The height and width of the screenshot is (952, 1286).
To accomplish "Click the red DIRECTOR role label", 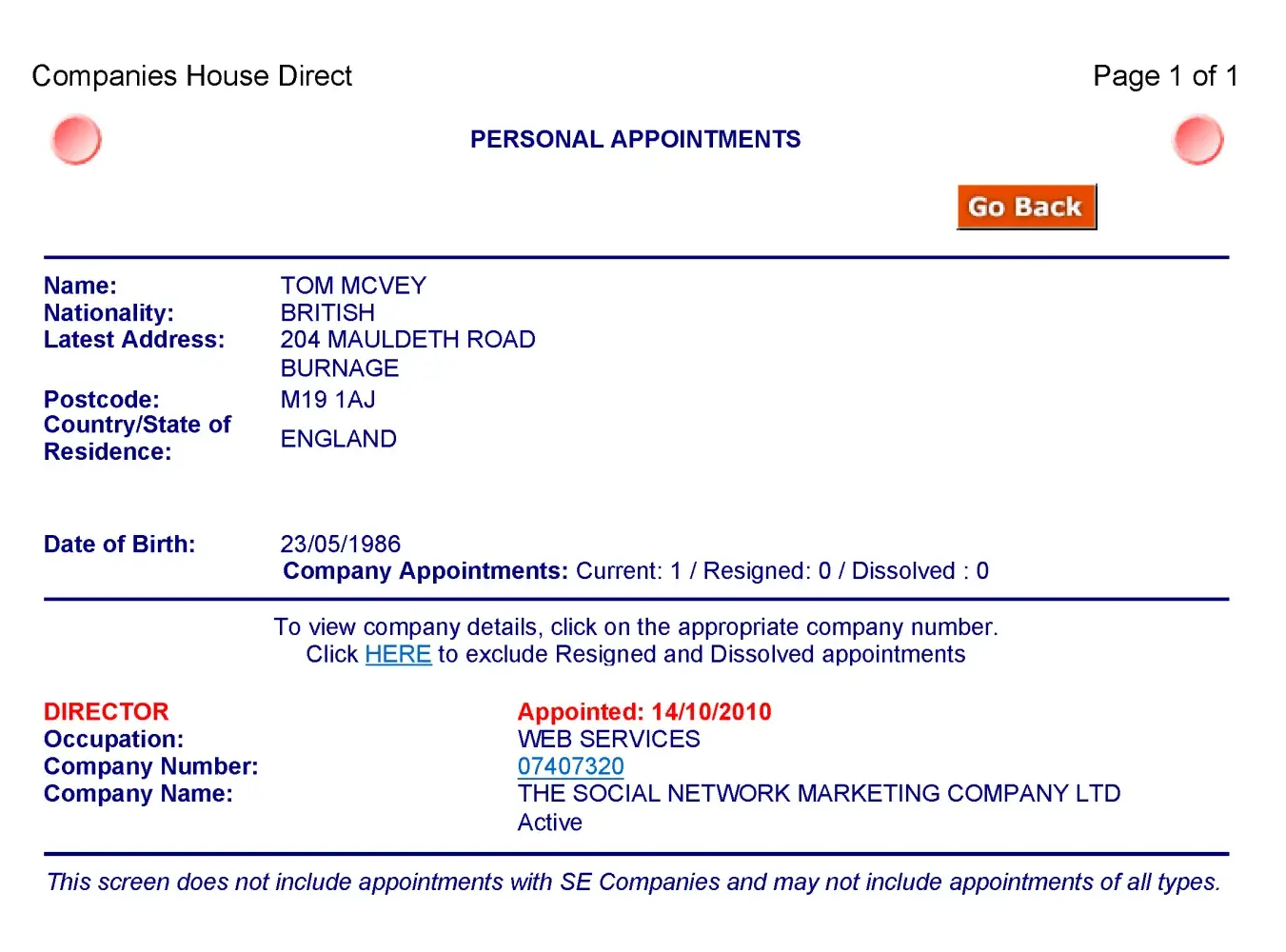I will pos(106,712).
